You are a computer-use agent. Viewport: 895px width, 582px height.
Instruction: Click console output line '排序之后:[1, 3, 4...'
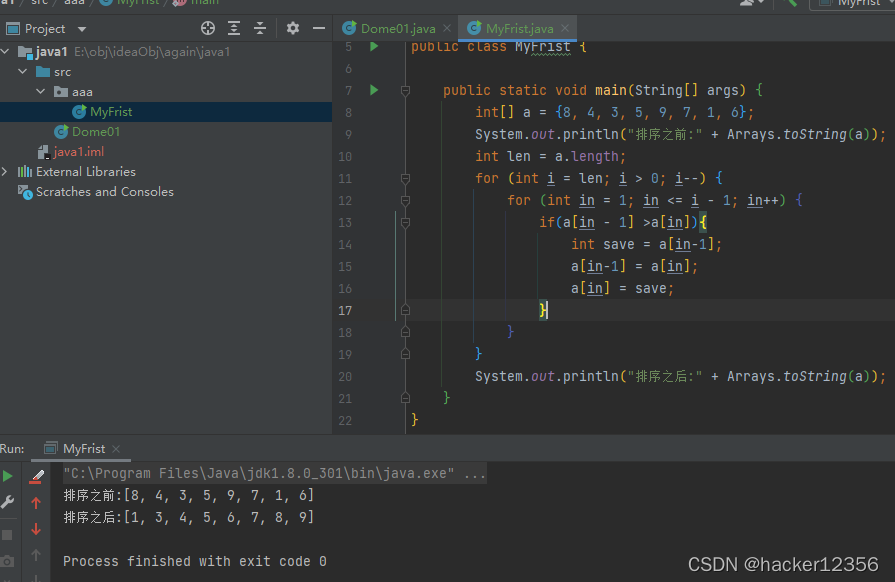(189, 518)
